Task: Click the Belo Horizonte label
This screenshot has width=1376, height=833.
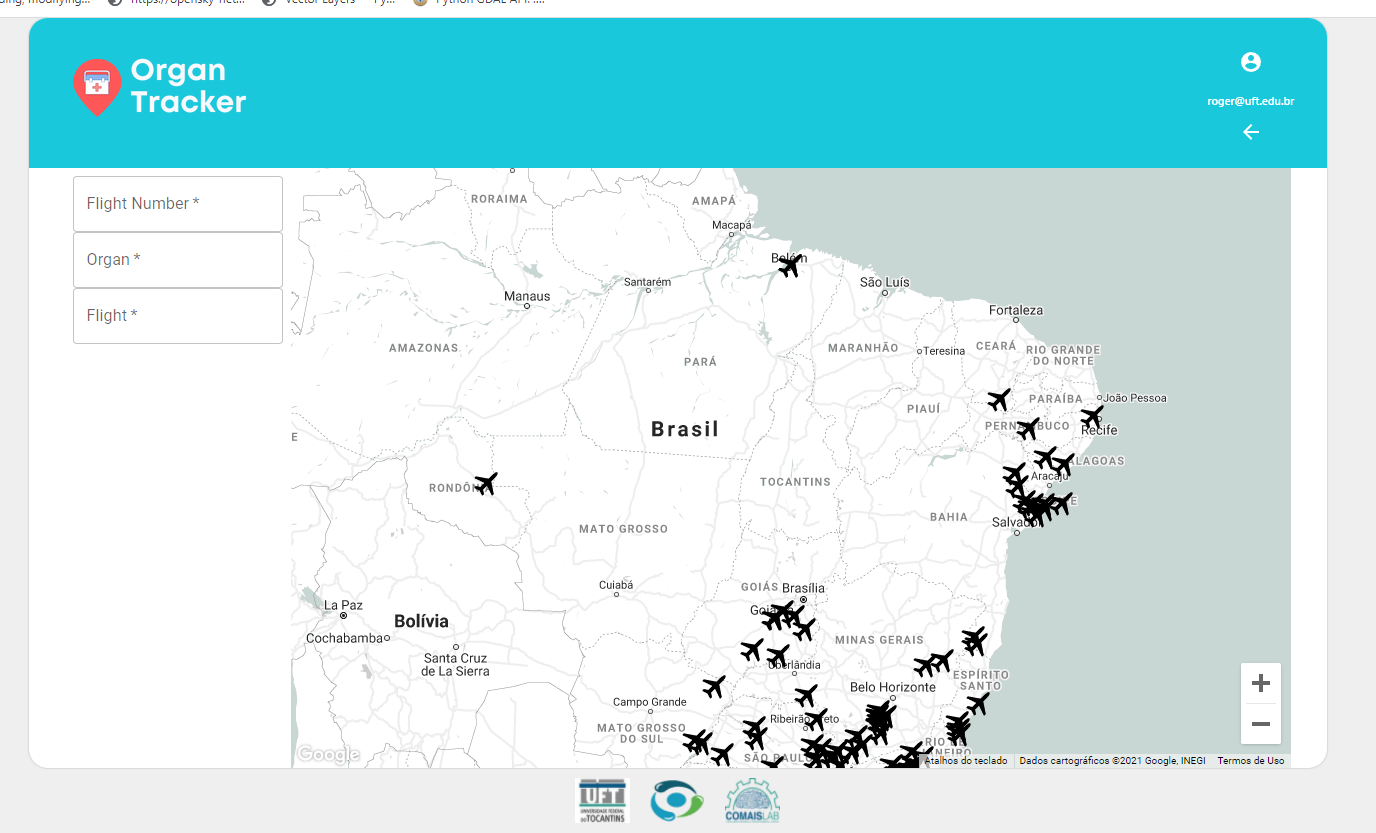Action: coord(893,687)
